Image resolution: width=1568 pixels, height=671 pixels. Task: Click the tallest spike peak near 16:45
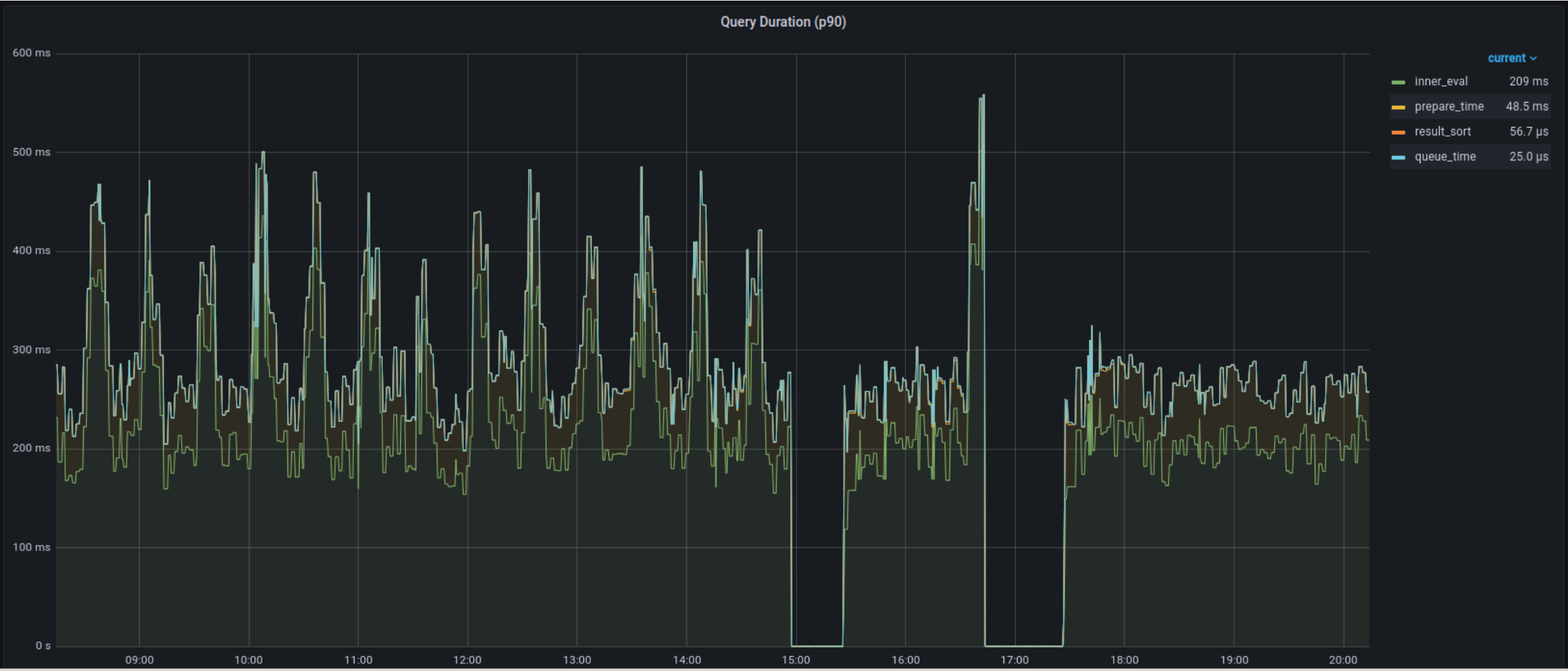[983, 96]
